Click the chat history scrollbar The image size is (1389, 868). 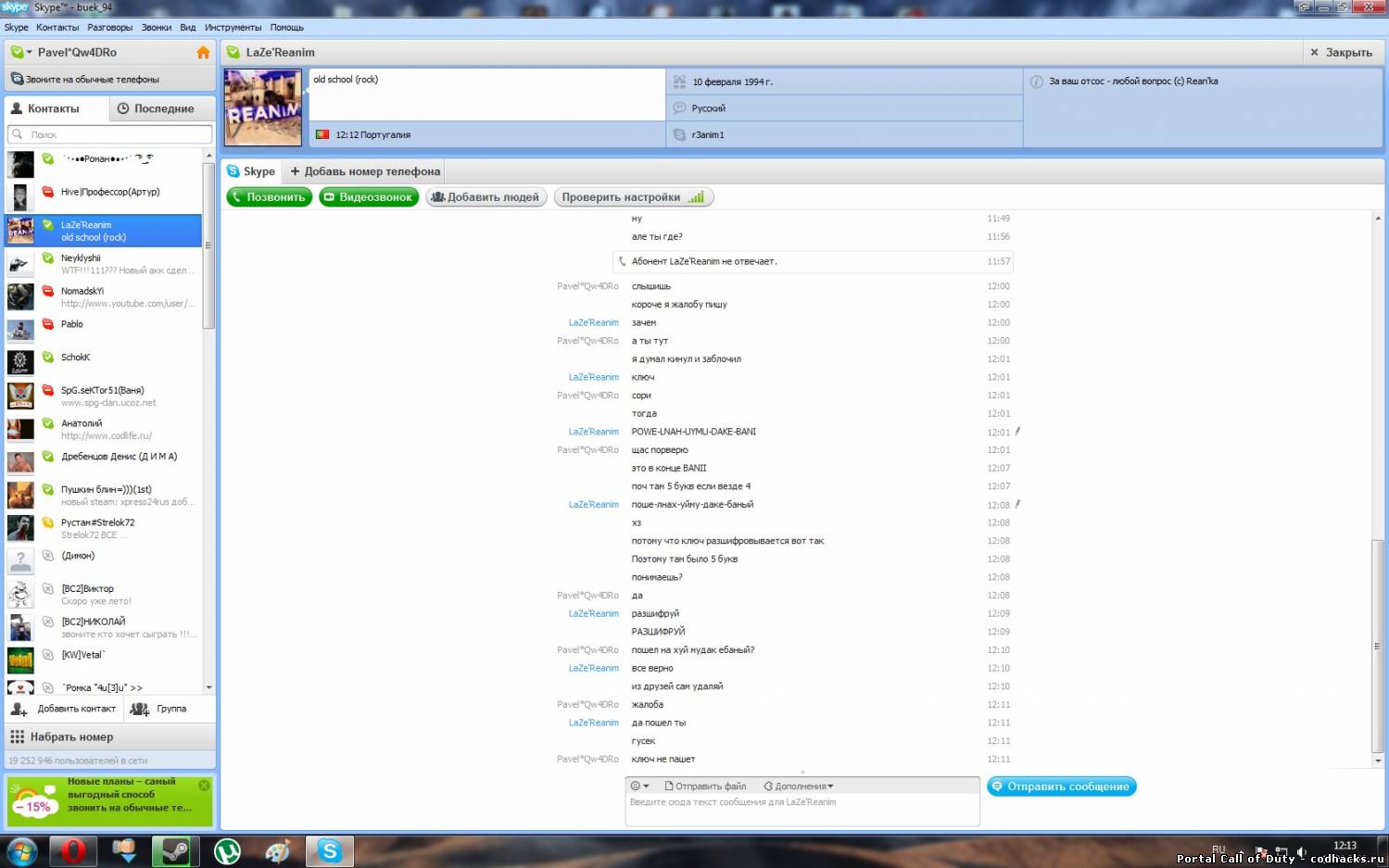point(1378,647)
